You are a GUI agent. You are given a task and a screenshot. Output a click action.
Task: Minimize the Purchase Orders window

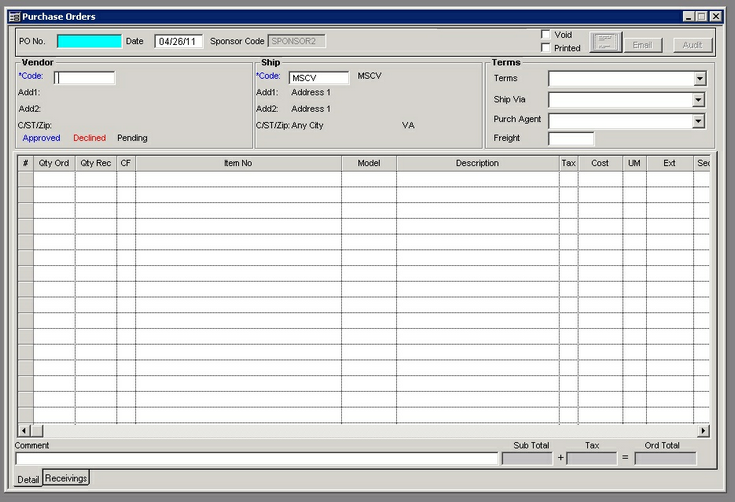[689, 17]
